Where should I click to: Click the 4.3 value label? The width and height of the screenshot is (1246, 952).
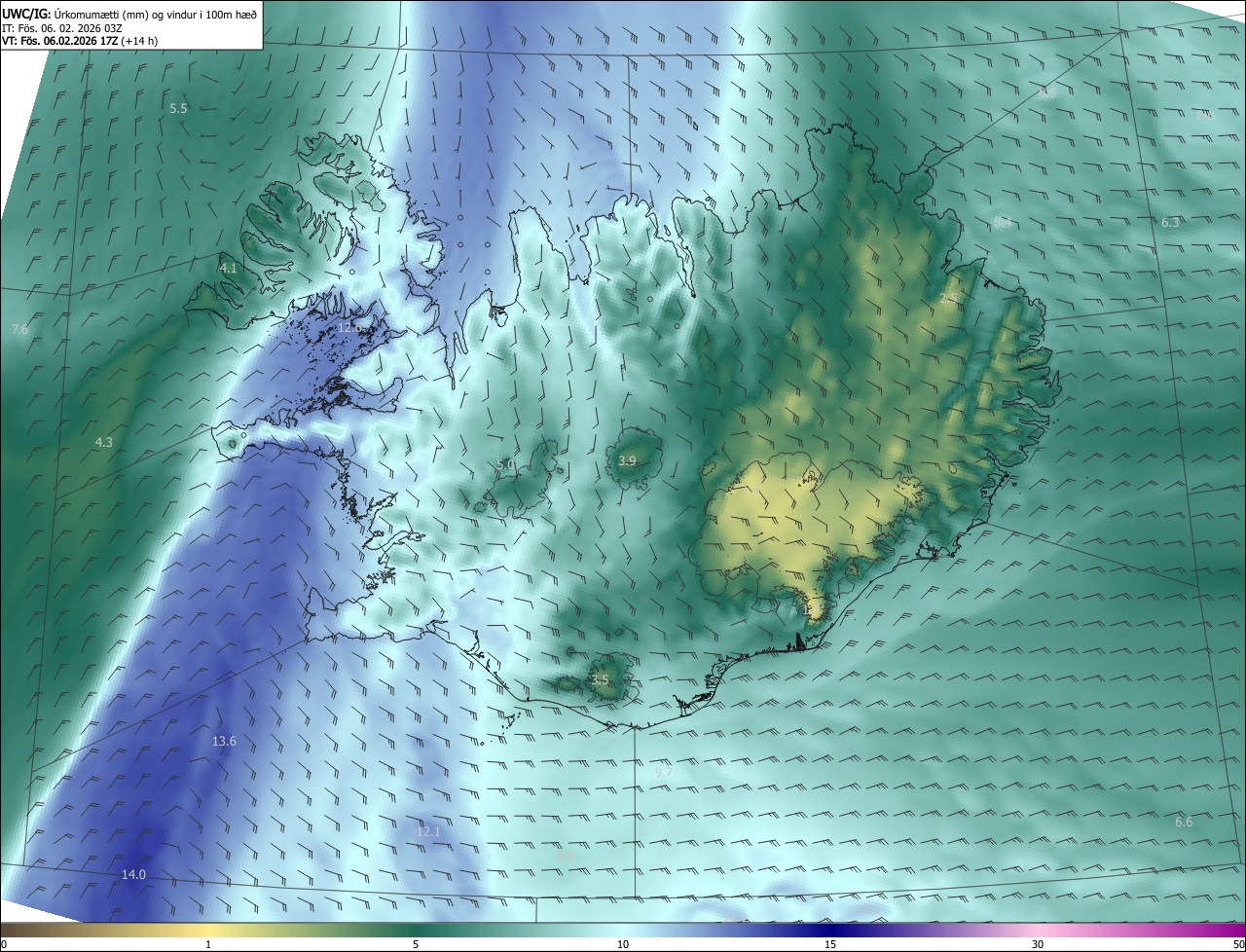point(103,442)
